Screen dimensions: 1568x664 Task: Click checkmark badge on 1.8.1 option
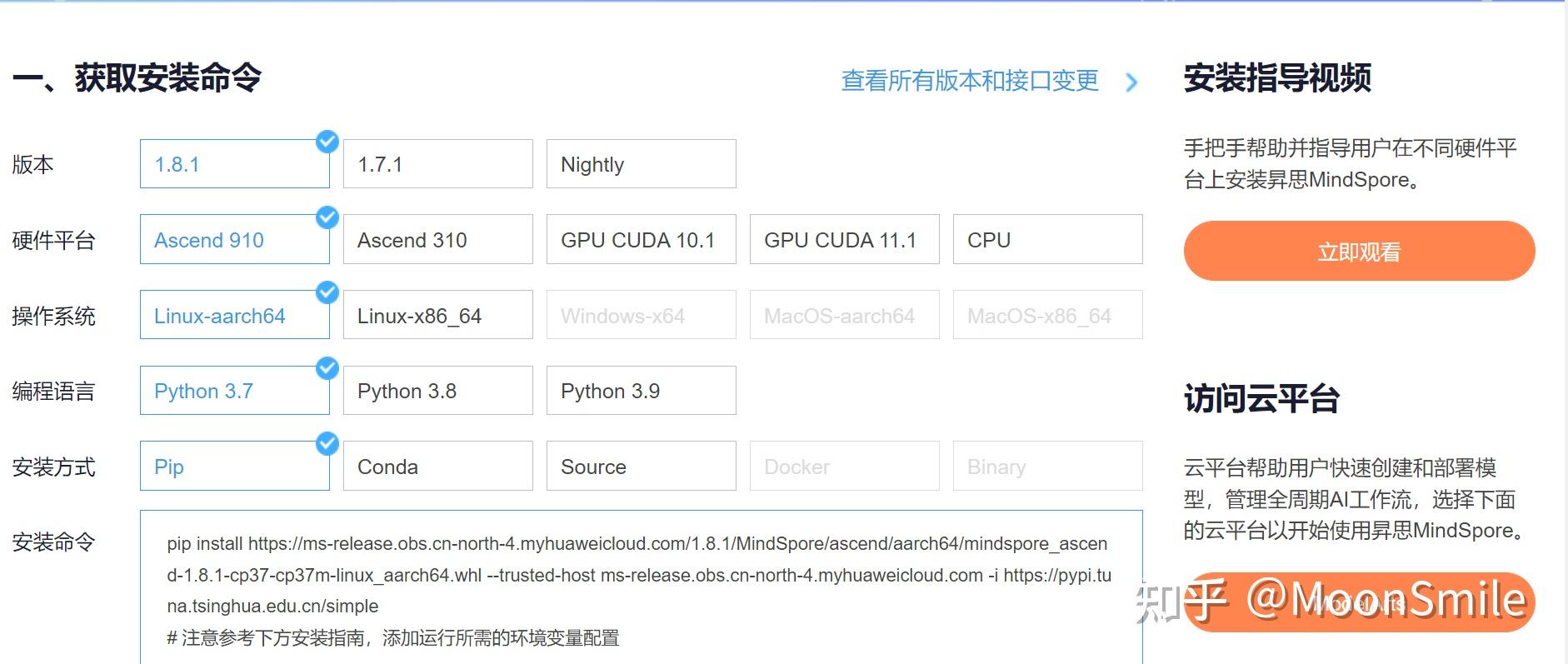(327, 142)
